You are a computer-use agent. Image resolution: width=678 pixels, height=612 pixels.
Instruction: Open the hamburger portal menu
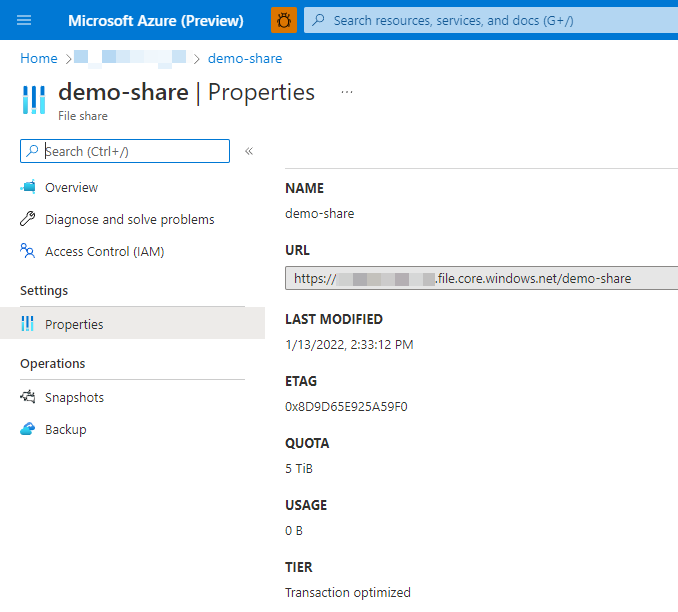point(24,20)
